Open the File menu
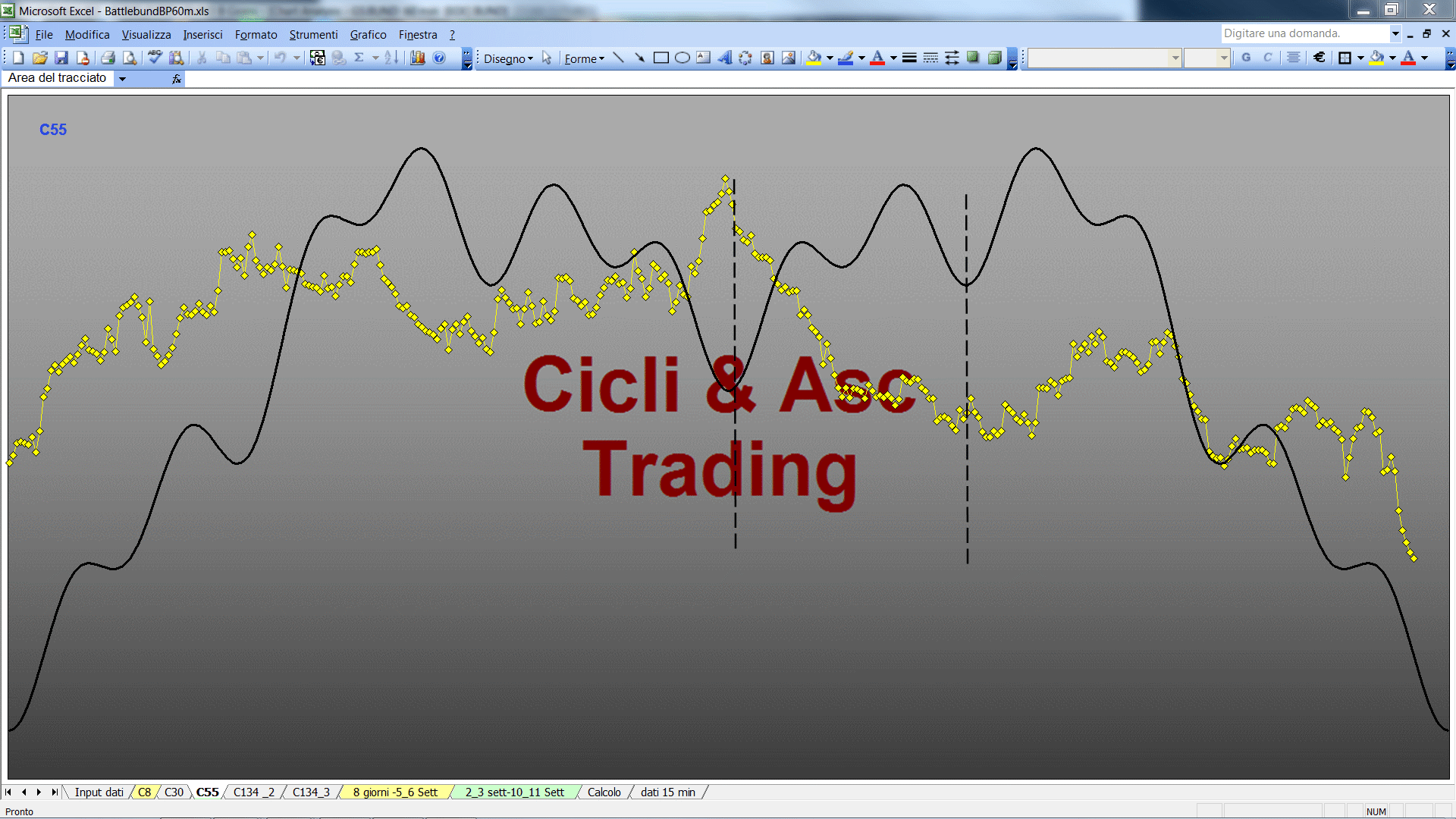 click(x=44, y=34)
